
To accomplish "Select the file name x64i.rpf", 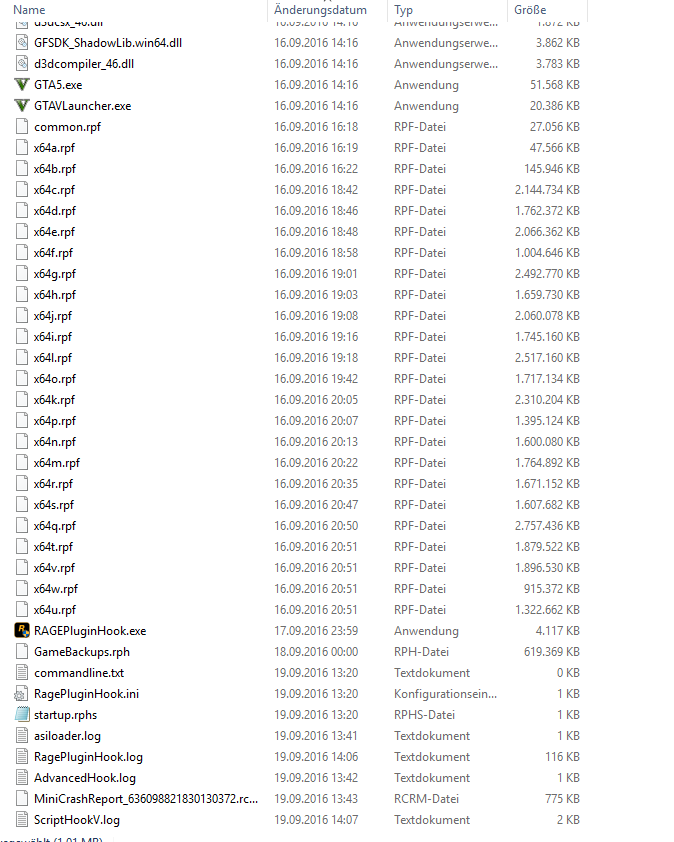I will coord(53,337).
